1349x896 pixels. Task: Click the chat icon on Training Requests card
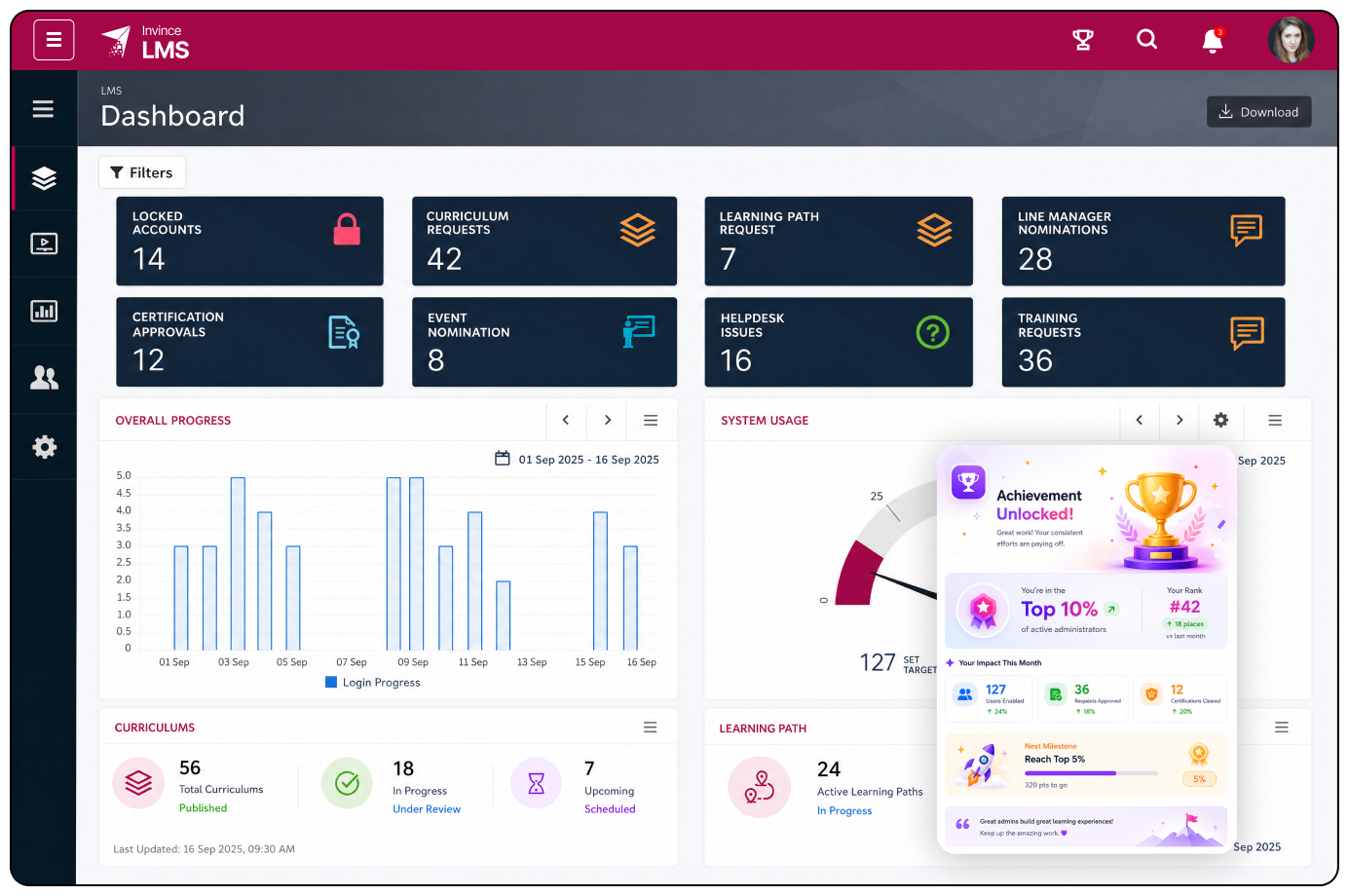click(1248, 333)
